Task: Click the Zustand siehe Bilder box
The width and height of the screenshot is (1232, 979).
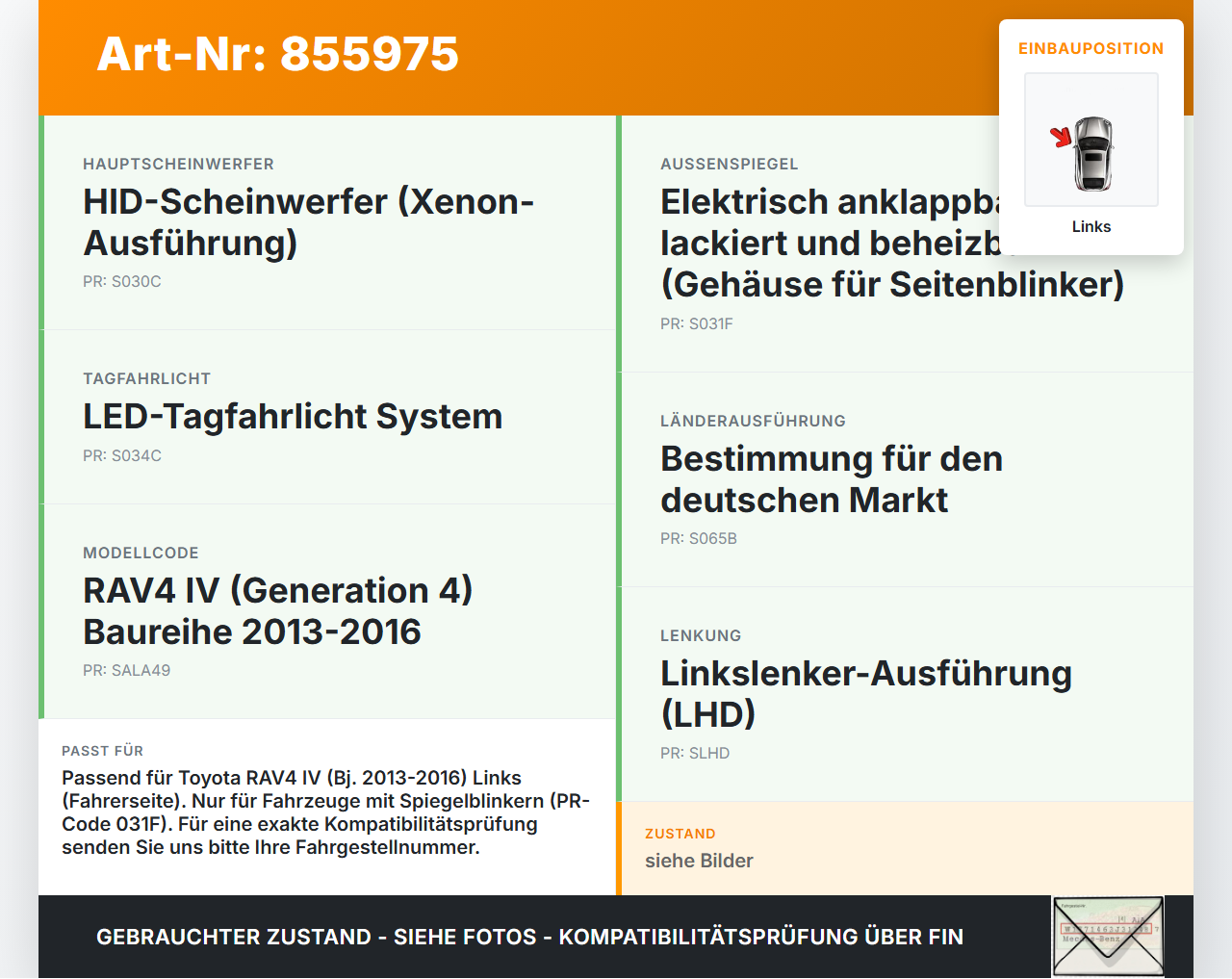Action: tap(906, 848)
